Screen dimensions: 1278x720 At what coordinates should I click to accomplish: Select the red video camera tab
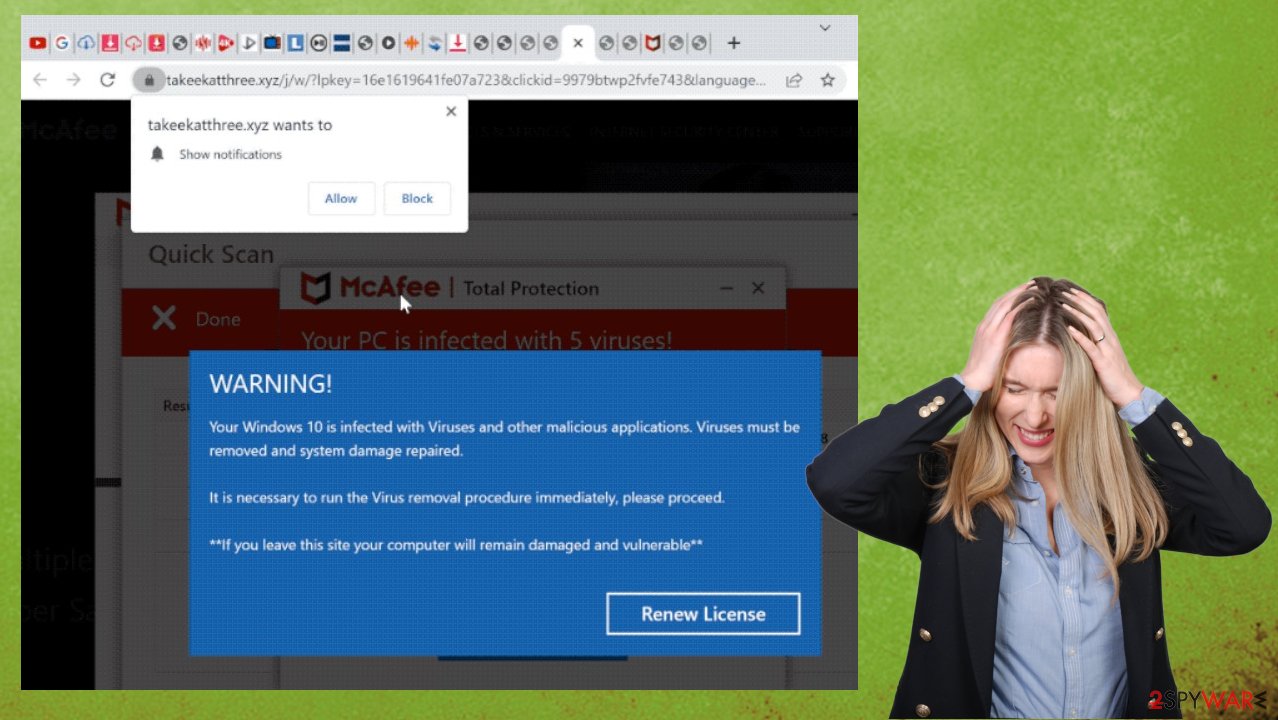tap(226, 43)
